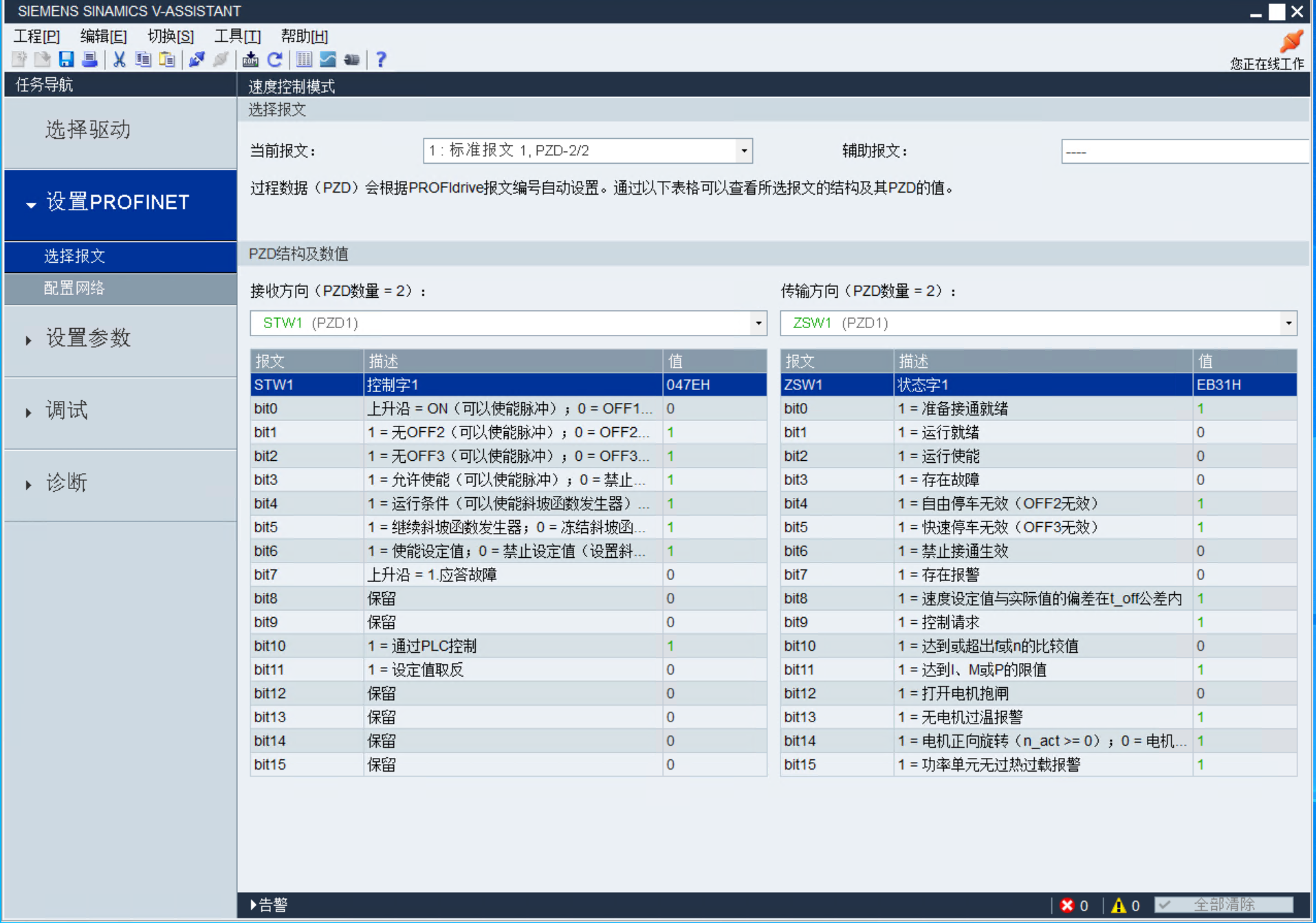
Task: Click ZSW1 bit6 禁止接通生效 row
Action: [1038, 551]
